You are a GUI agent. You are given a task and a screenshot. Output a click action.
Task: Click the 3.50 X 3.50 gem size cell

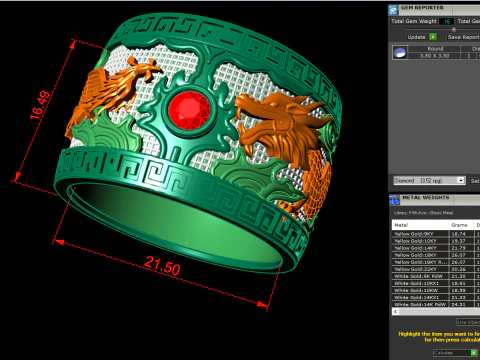click(x=434, y=56)
